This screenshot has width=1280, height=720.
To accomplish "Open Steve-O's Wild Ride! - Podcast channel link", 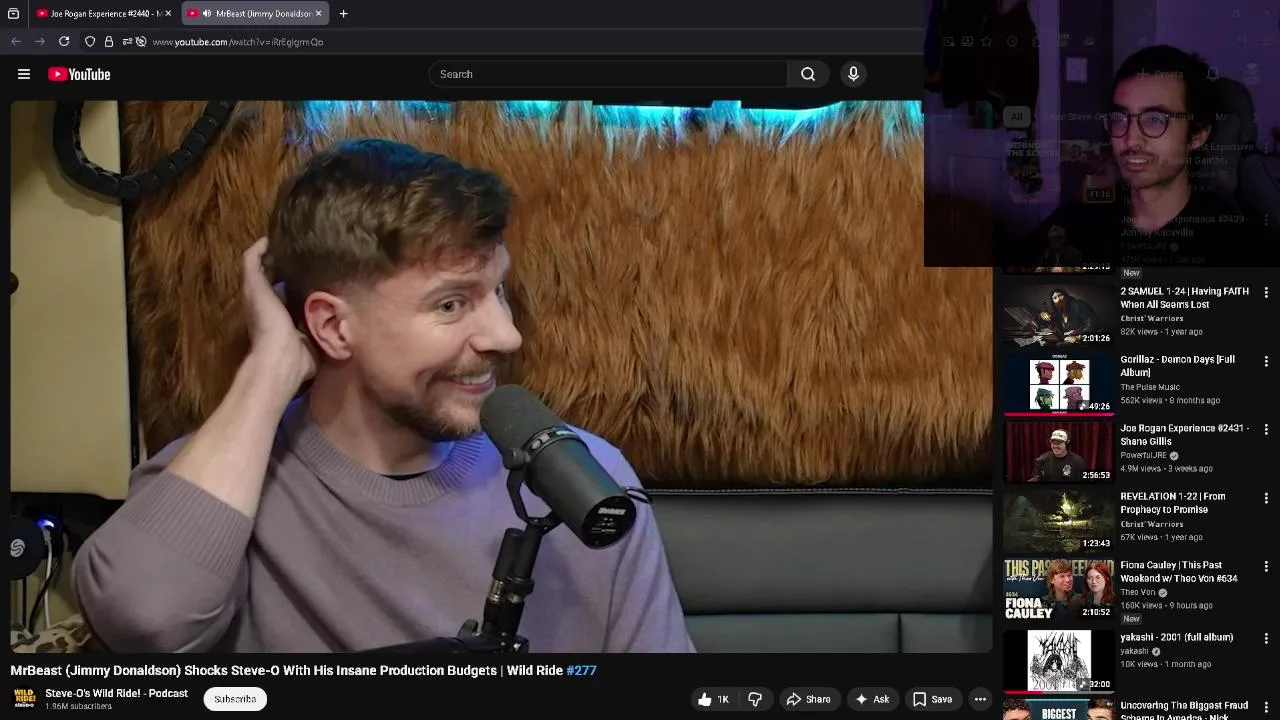I will coord(116,693).
